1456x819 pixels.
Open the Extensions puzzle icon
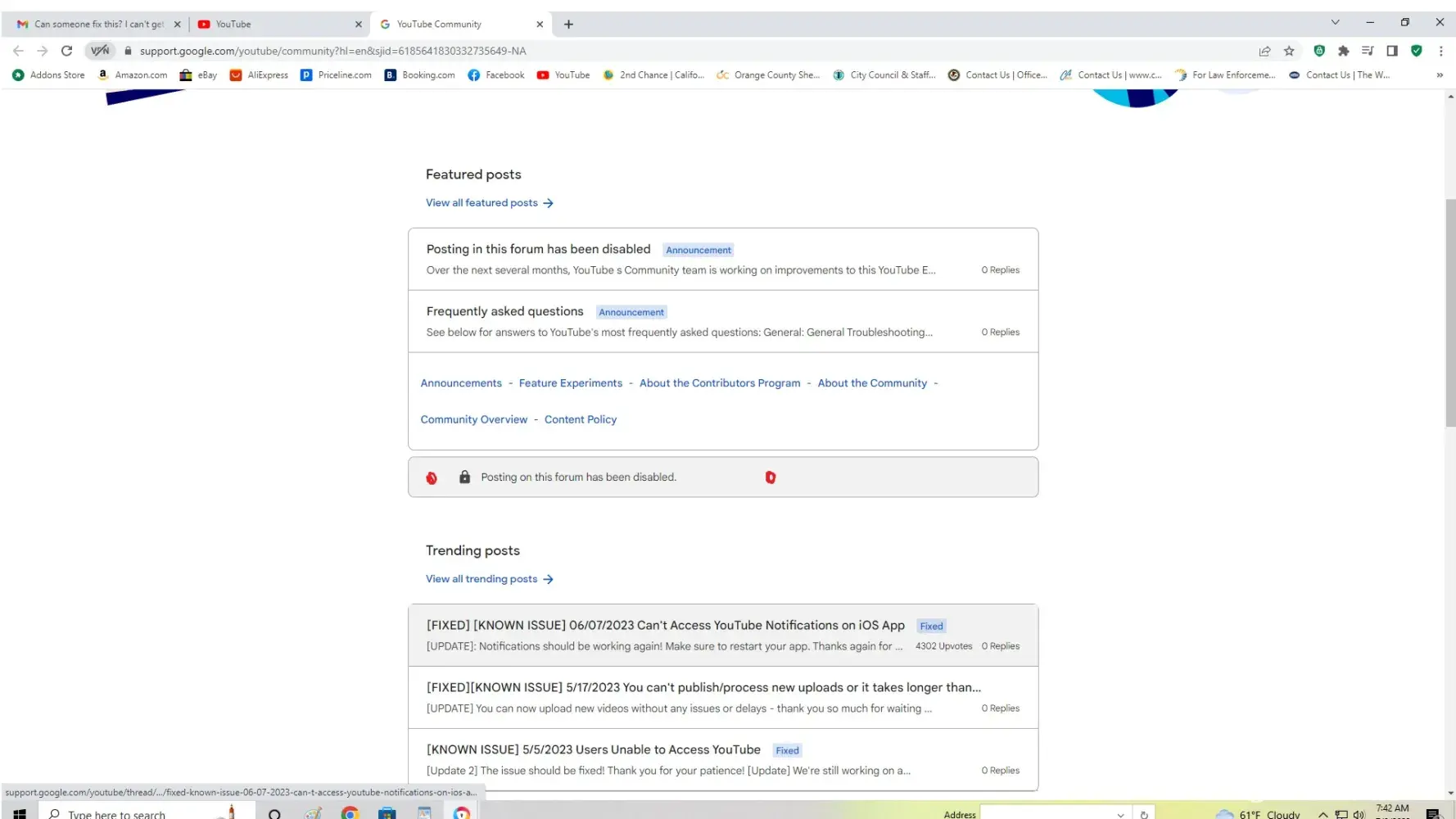[1343, 51]
